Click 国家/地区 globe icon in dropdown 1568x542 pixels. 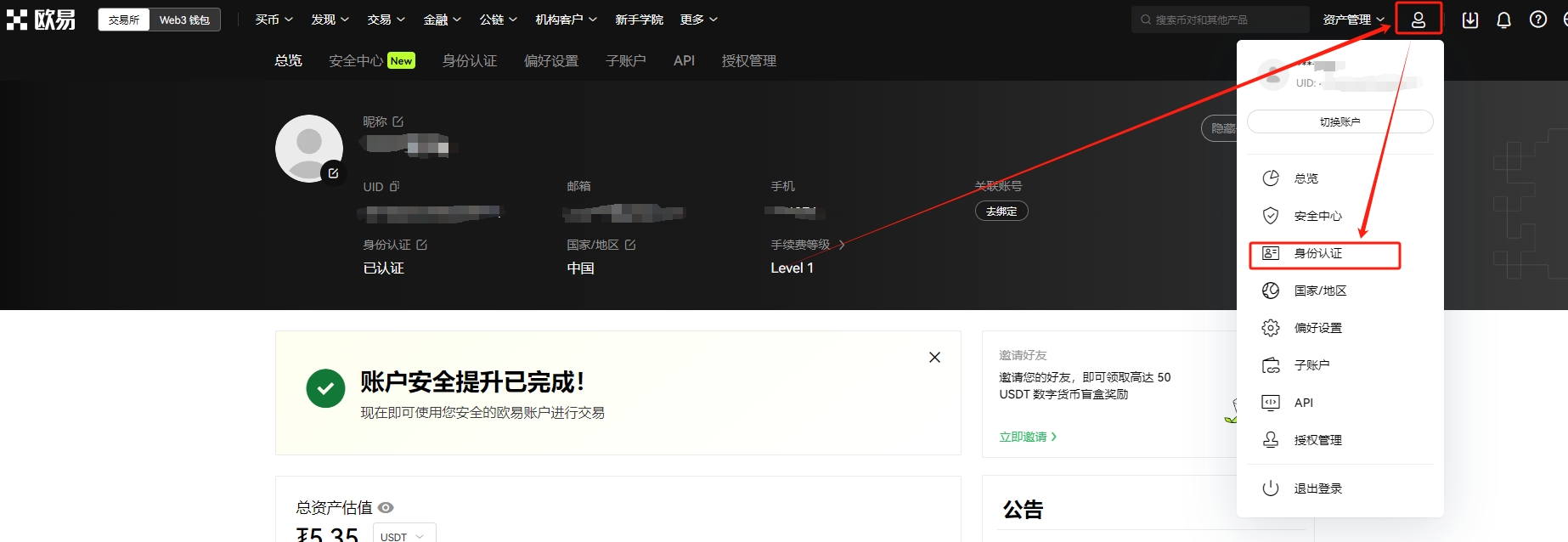click(1271, 291)
